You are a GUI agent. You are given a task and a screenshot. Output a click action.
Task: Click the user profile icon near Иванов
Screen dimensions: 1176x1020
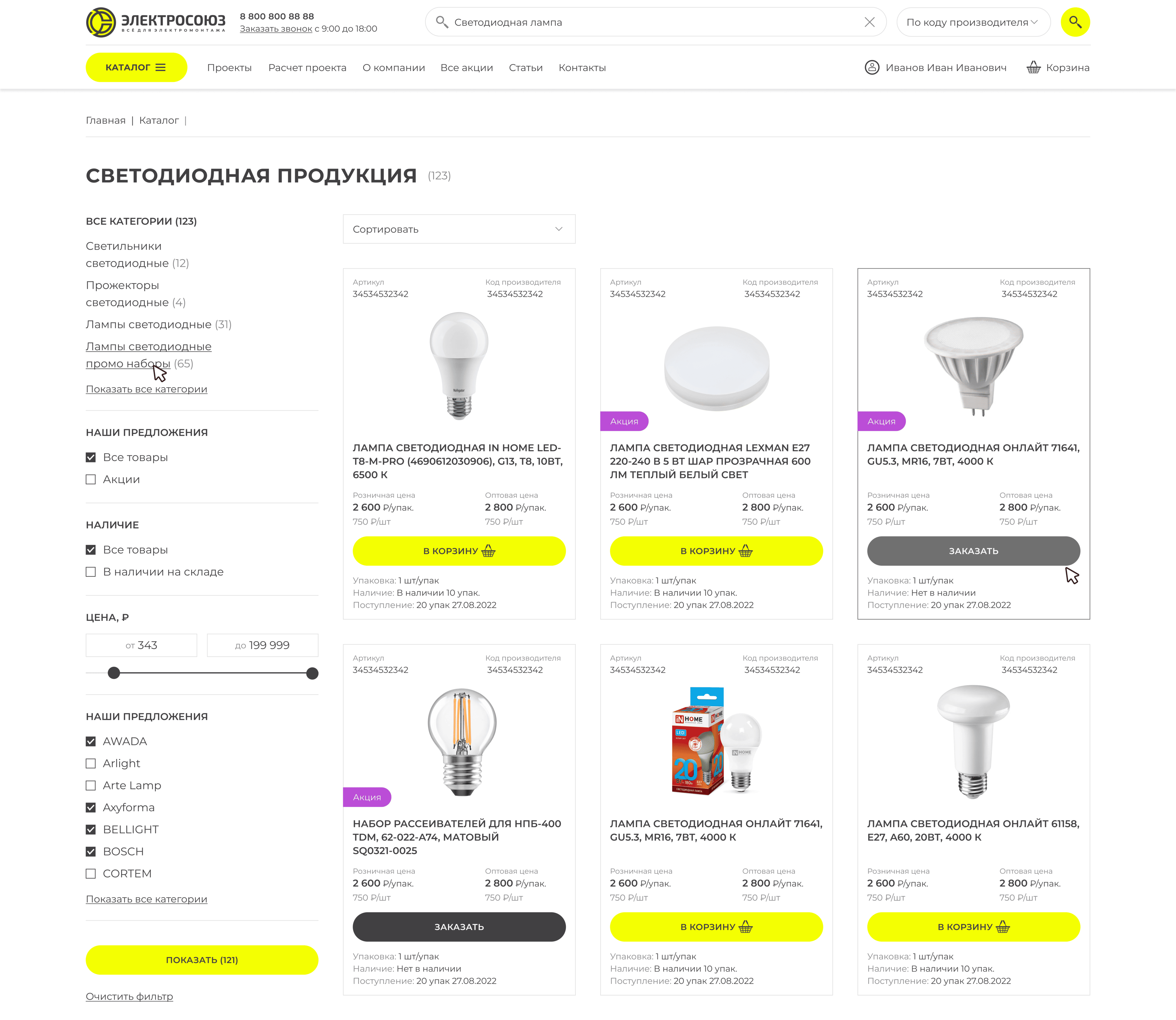pos(872,68)
